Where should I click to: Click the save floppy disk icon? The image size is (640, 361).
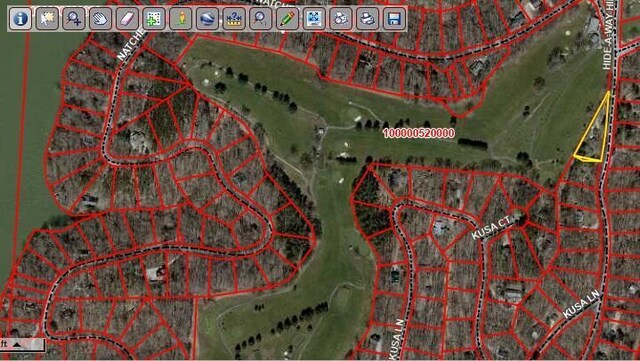click(x=394, y=18)
